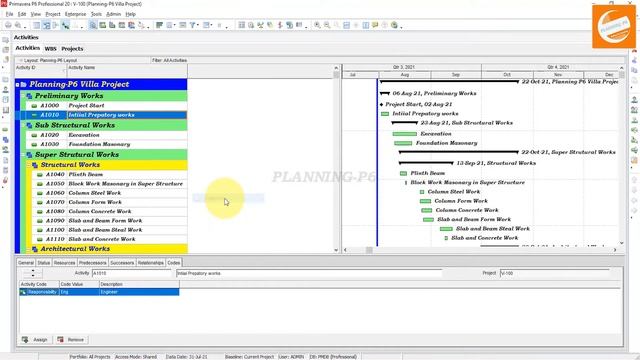Open the Layout: Planning P6 Layout dropdown

click(50, 60)
